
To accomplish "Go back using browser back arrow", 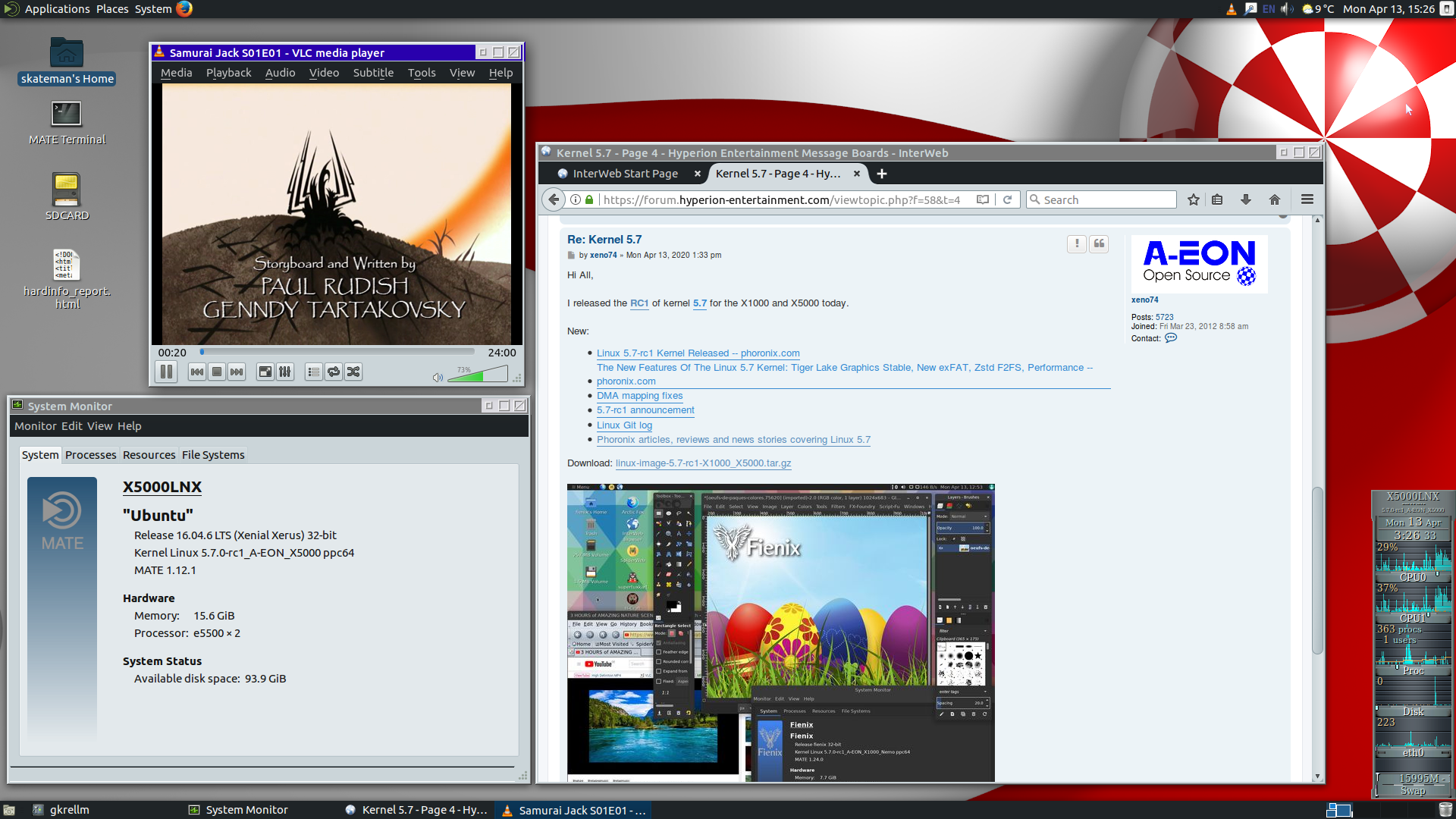I will point(554,199).
